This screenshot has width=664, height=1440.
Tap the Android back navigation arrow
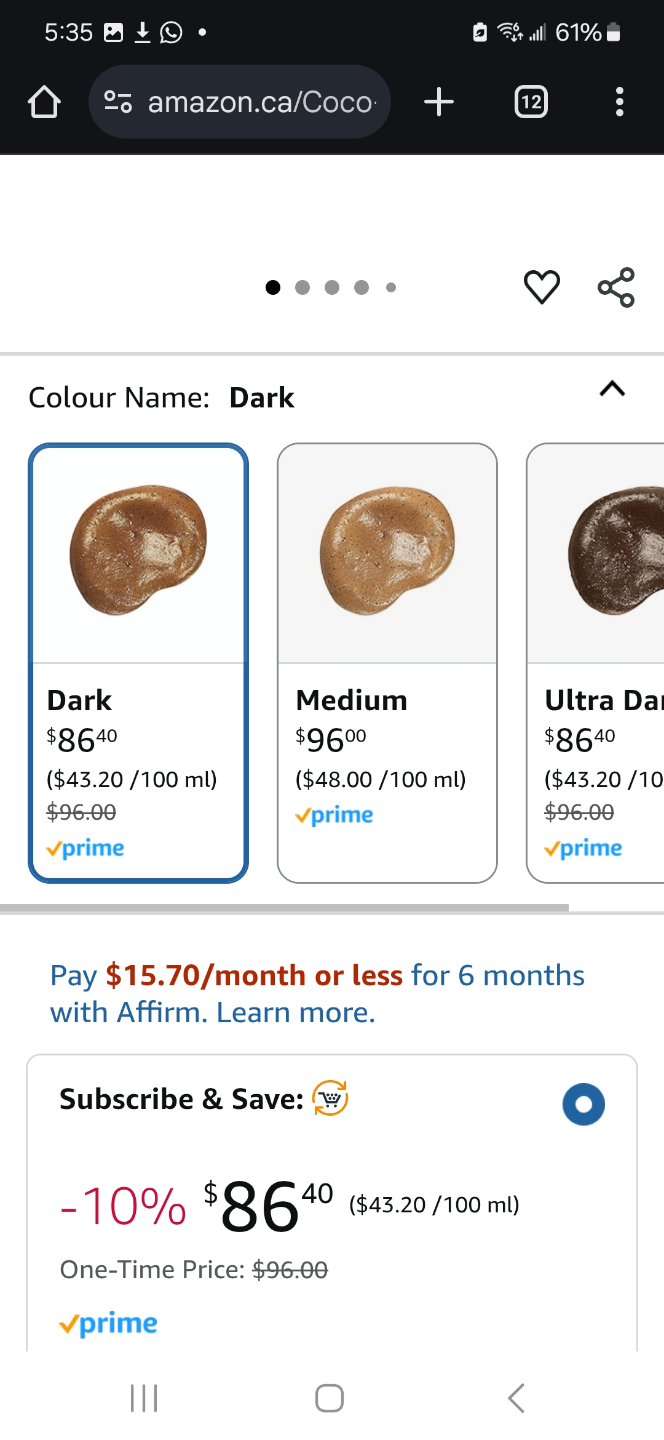[516, 1398]
